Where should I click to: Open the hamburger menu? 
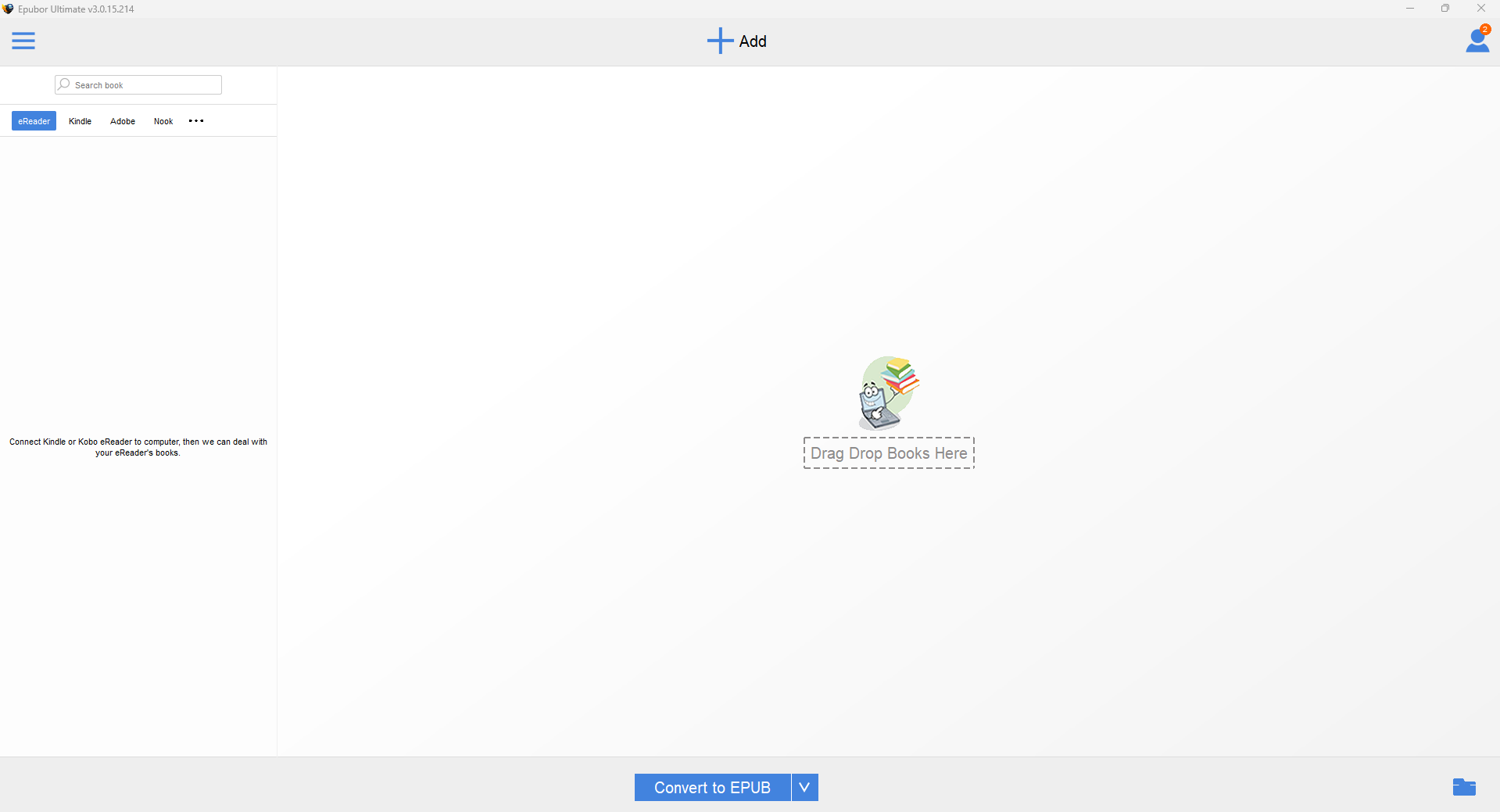point(23,41)
